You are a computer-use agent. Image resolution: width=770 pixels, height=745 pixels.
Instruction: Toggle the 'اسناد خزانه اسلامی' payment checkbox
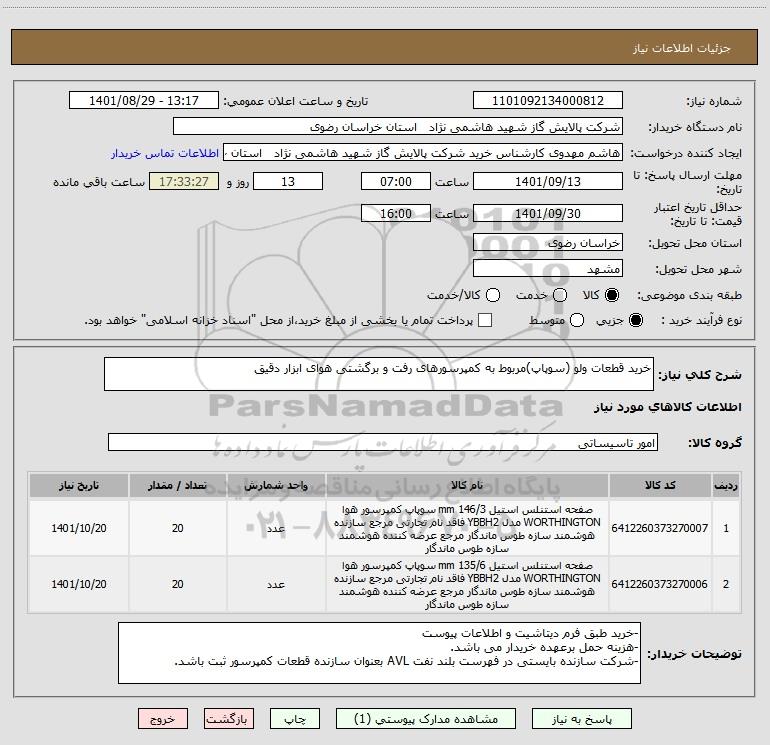pos(485,320)
